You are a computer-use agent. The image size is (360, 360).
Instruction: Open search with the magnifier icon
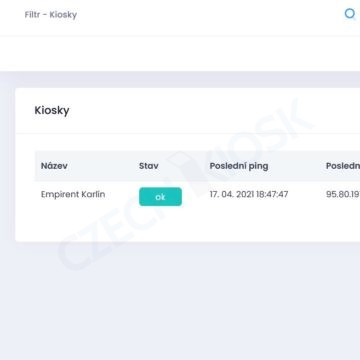pyautogui.click(x=350, y=14)
